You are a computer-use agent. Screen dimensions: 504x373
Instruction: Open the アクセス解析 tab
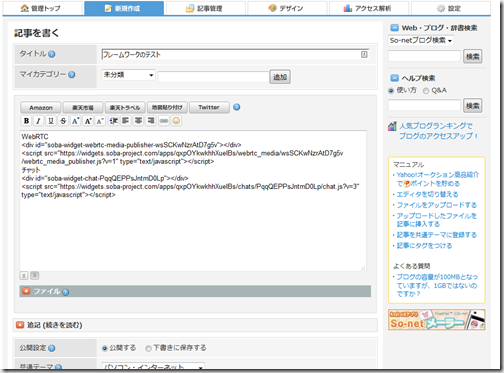[x=369, y=8]
